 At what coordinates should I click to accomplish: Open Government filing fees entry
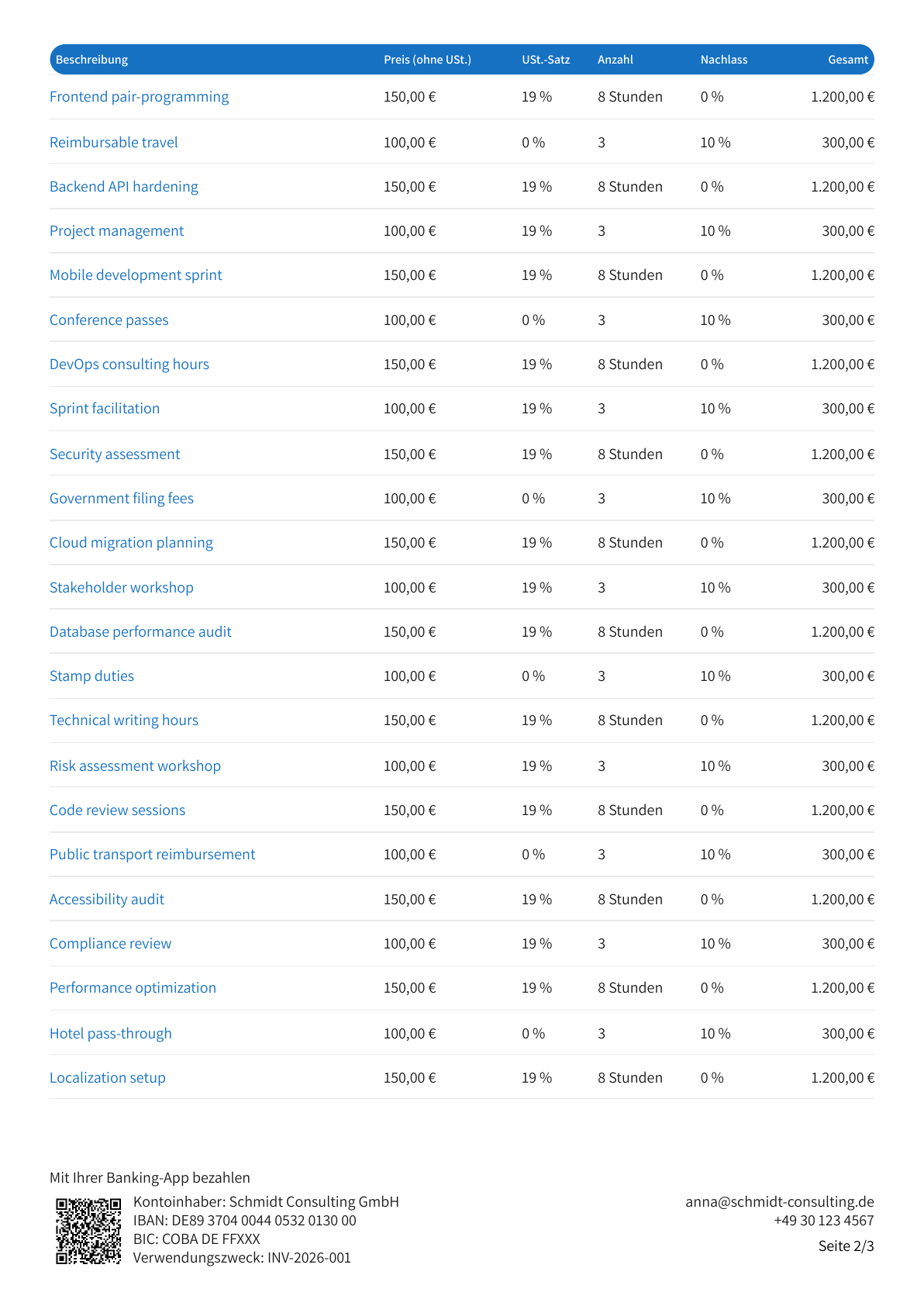(x=121, y=499)
